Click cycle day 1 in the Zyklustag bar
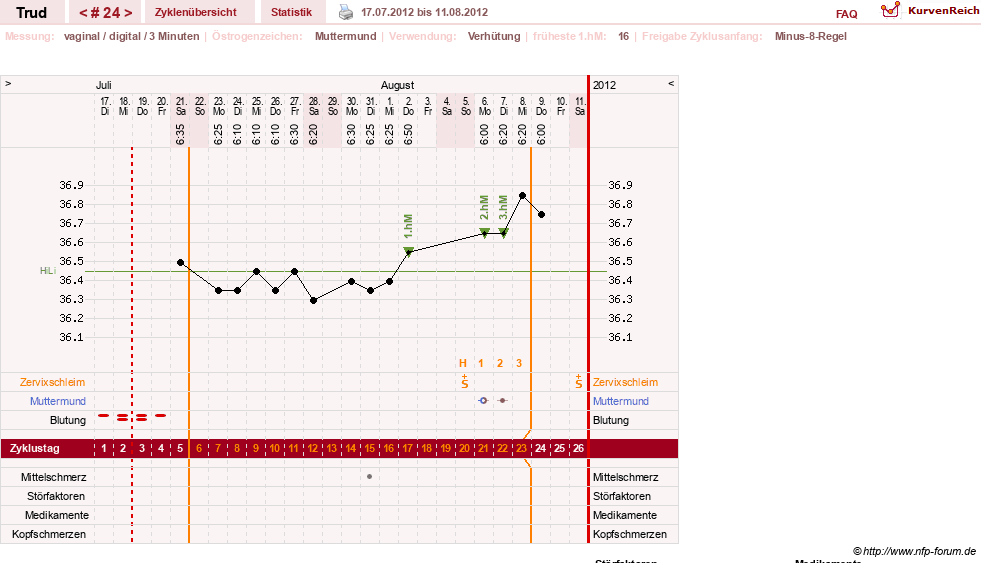This screenshot has height=563, width=981. click(104, 449)
